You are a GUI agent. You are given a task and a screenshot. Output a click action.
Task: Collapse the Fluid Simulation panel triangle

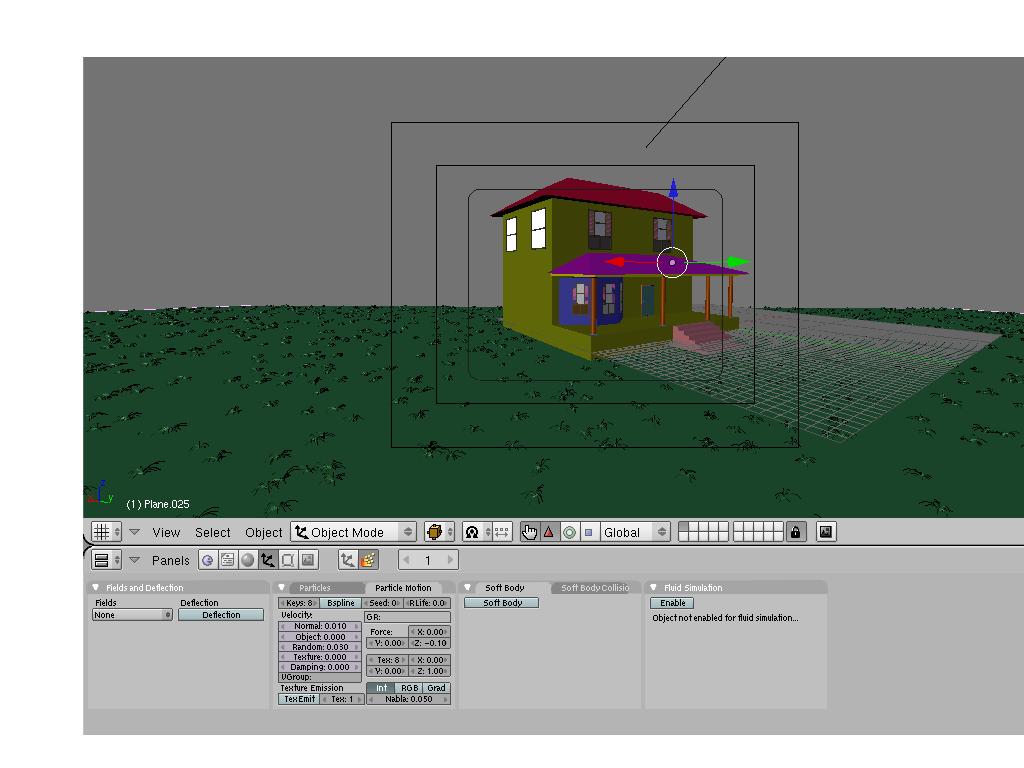(x=653, y=588)
